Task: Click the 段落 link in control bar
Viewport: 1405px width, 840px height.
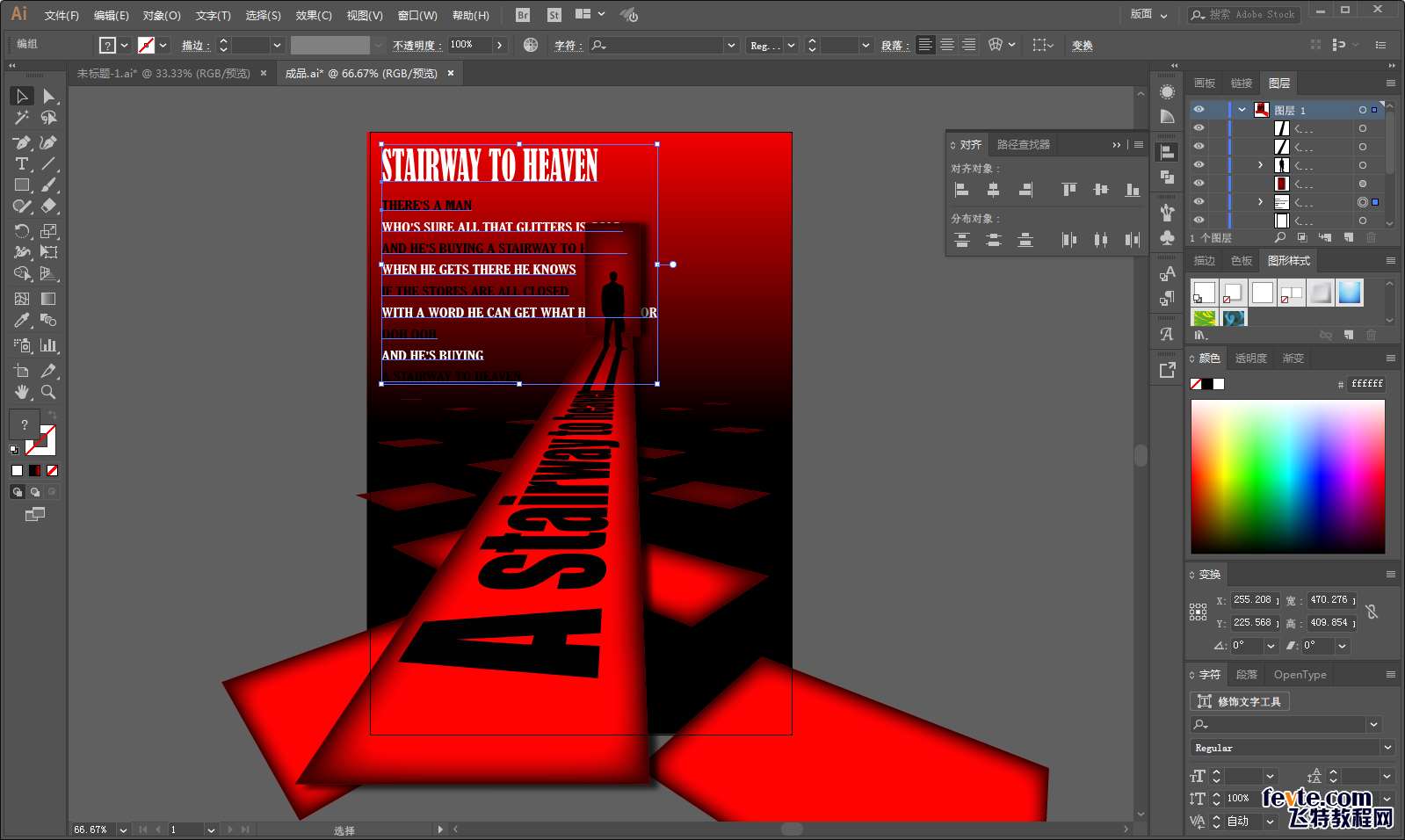Action: (x=894, y=46)
